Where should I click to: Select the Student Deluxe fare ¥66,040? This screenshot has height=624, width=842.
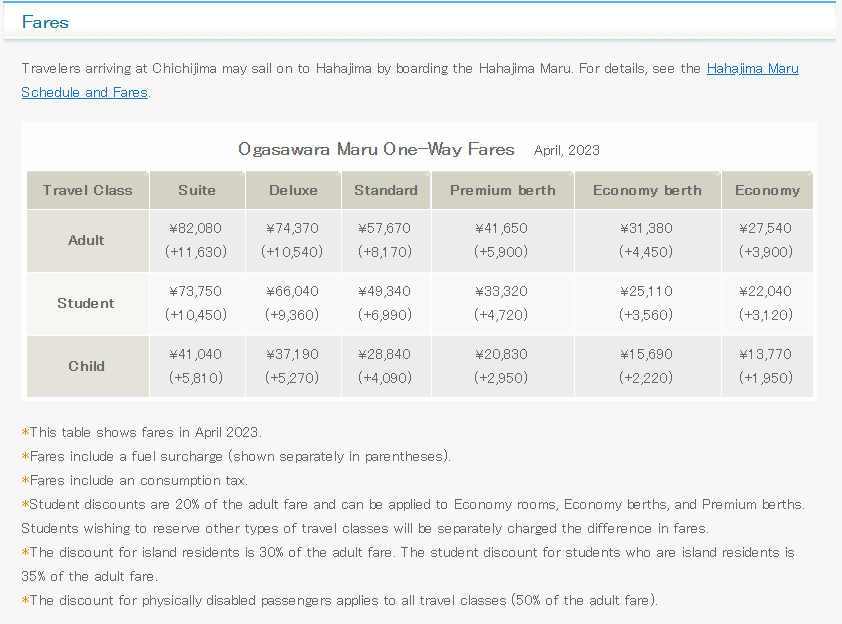(293, 291)
